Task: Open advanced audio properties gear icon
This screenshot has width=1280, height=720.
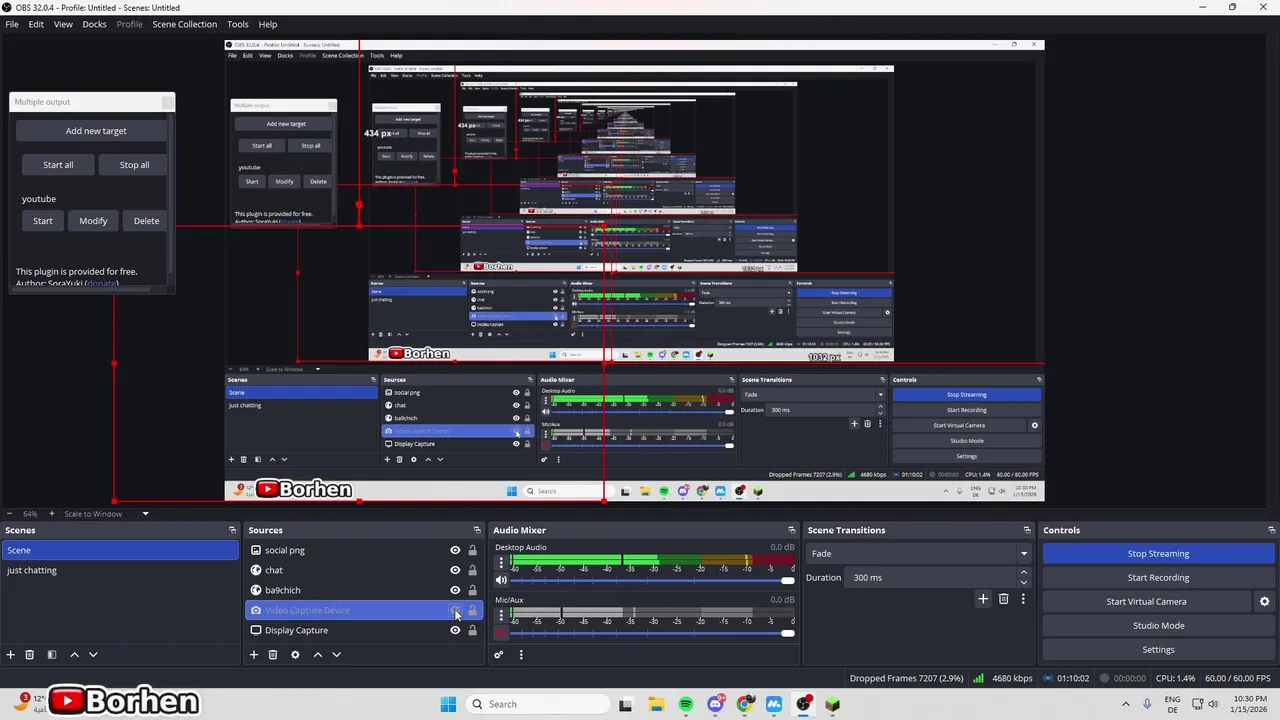Action: (x=498, y=655)
